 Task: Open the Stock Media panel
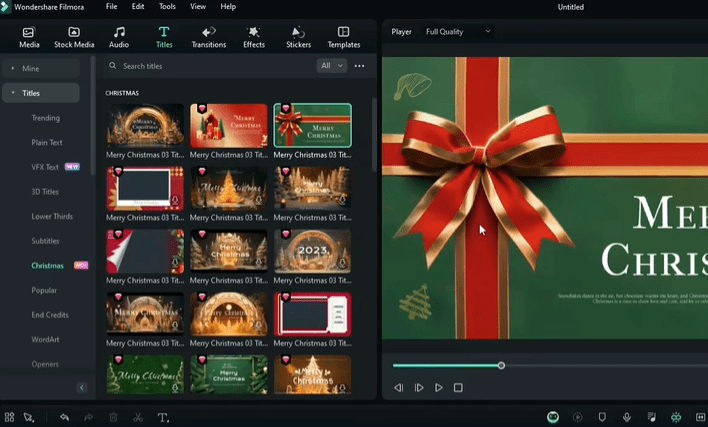[74, 37]
